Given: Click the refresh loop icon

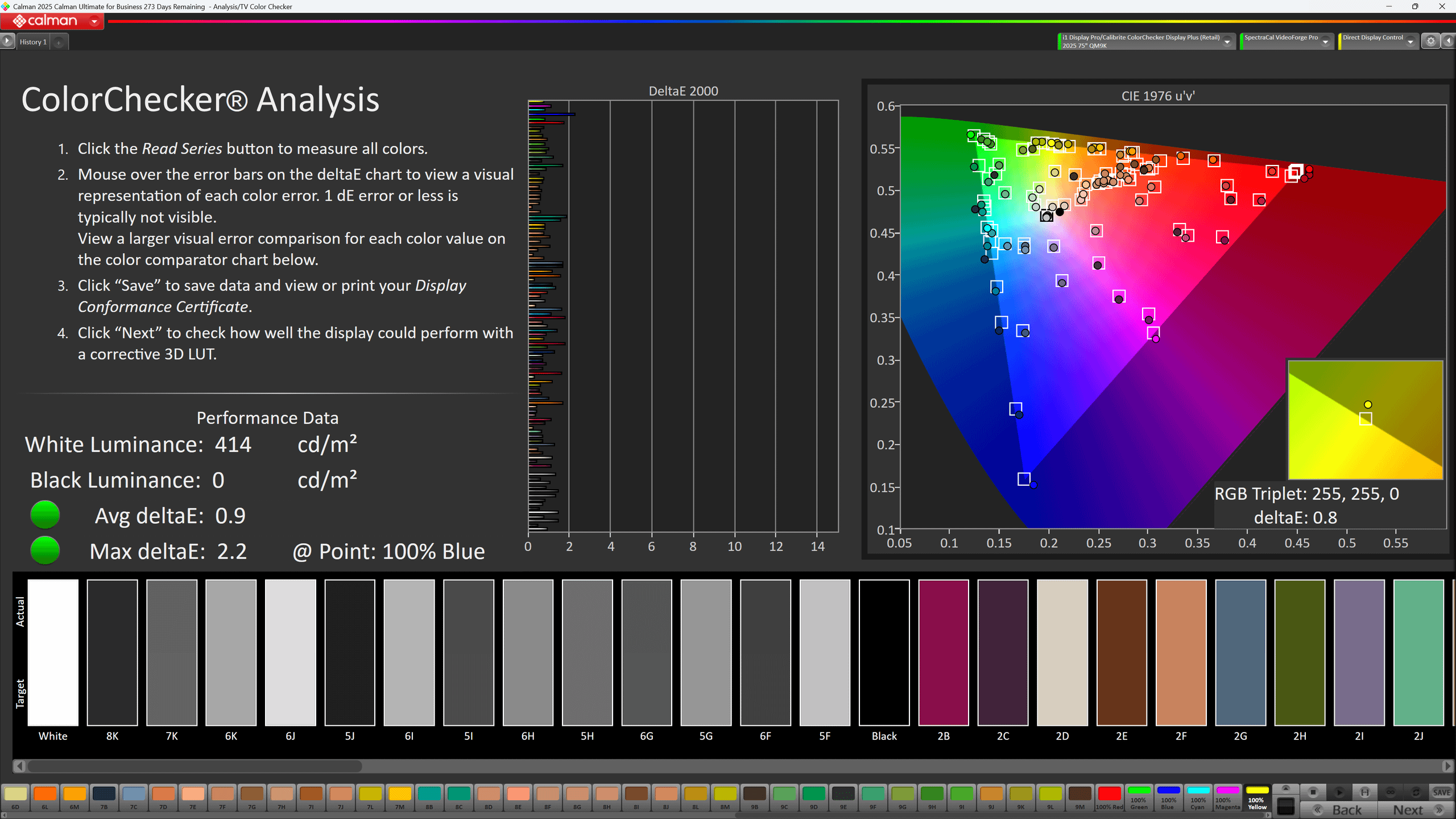Looking at the screenshot, I should (1416, 792).
